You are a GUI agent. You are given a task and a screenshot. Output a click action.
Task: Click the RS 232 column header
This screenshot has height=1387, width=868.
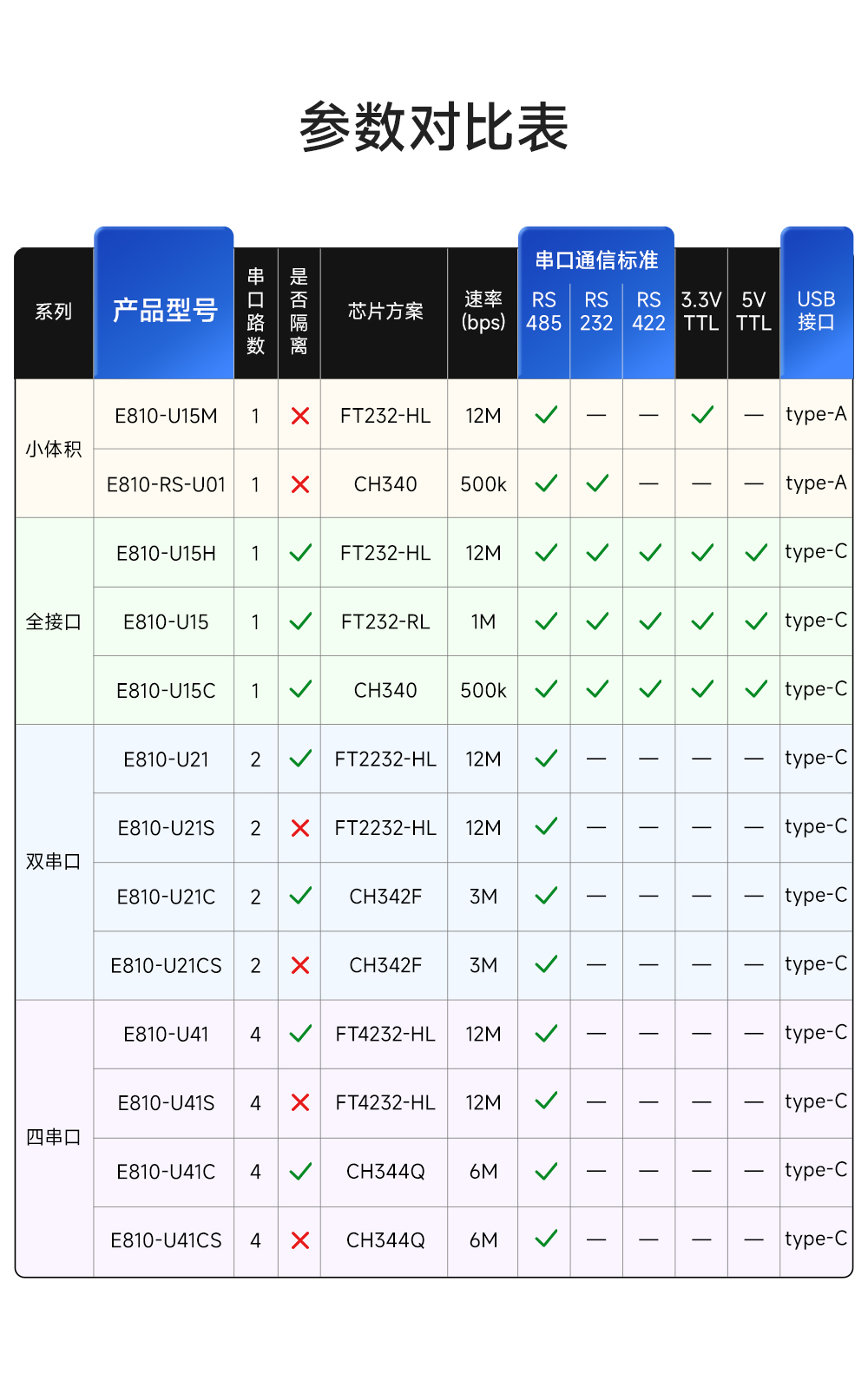[x=596, y=312]
